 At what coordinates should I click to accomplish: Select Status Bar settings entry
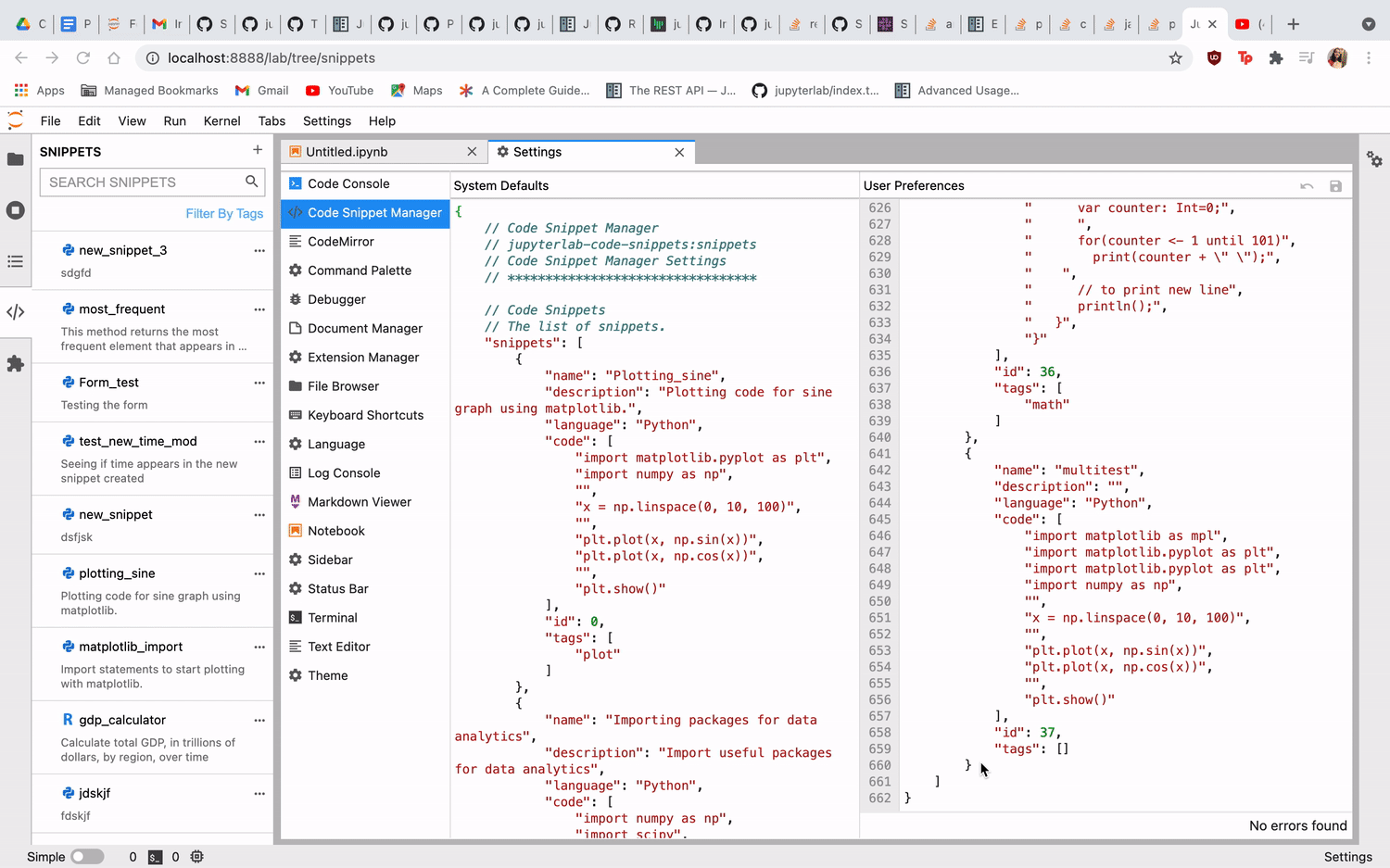365,589
